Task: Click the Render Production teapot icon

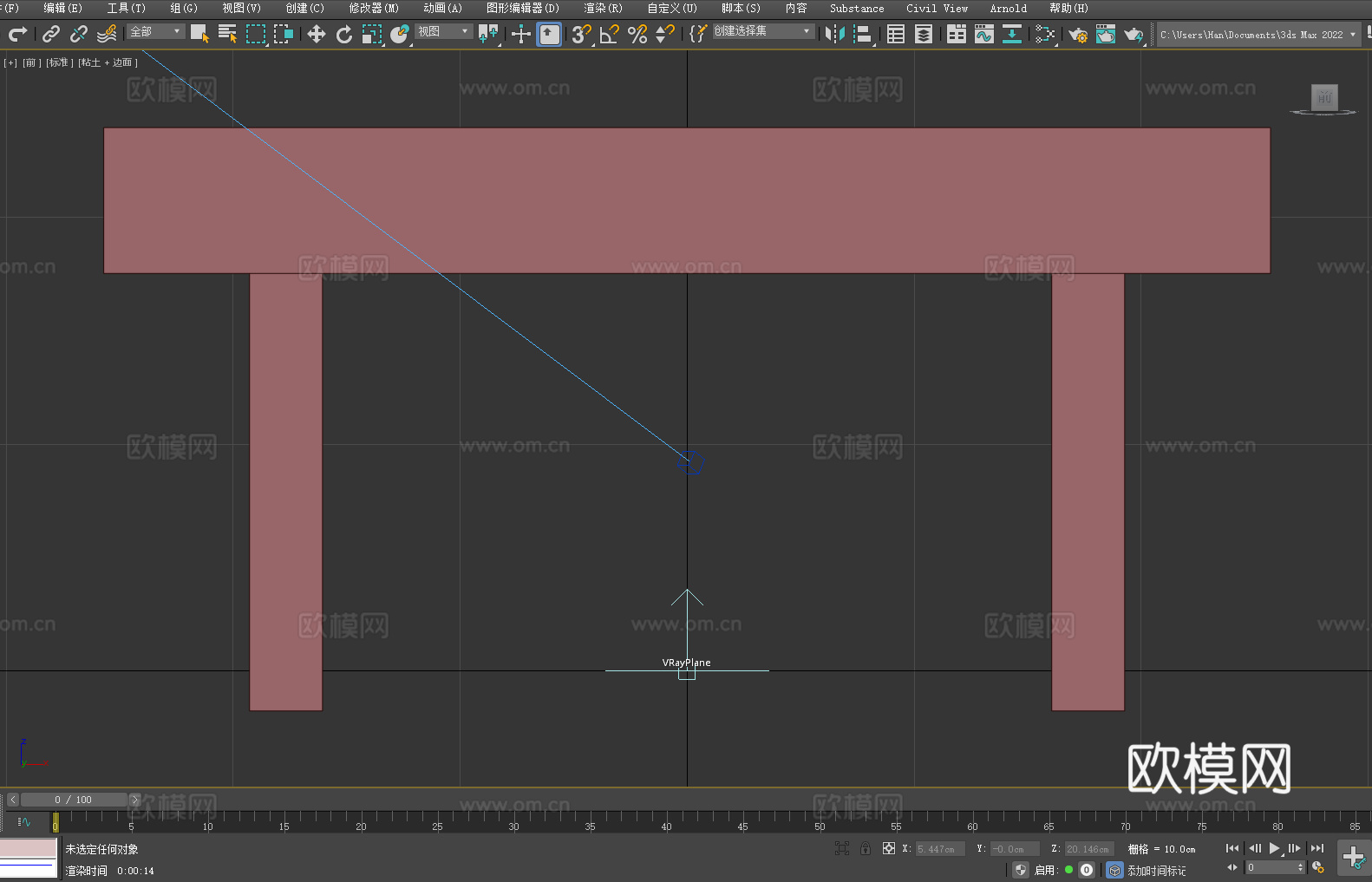Action: pos(1134,34)
